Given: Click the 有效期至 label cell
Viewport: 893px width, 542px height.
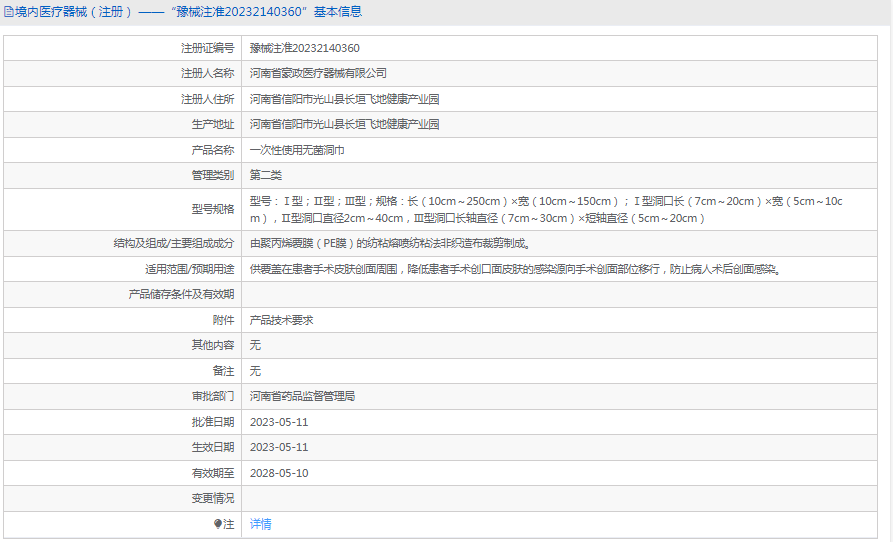Looking at the screenshot, I should 122,473.
